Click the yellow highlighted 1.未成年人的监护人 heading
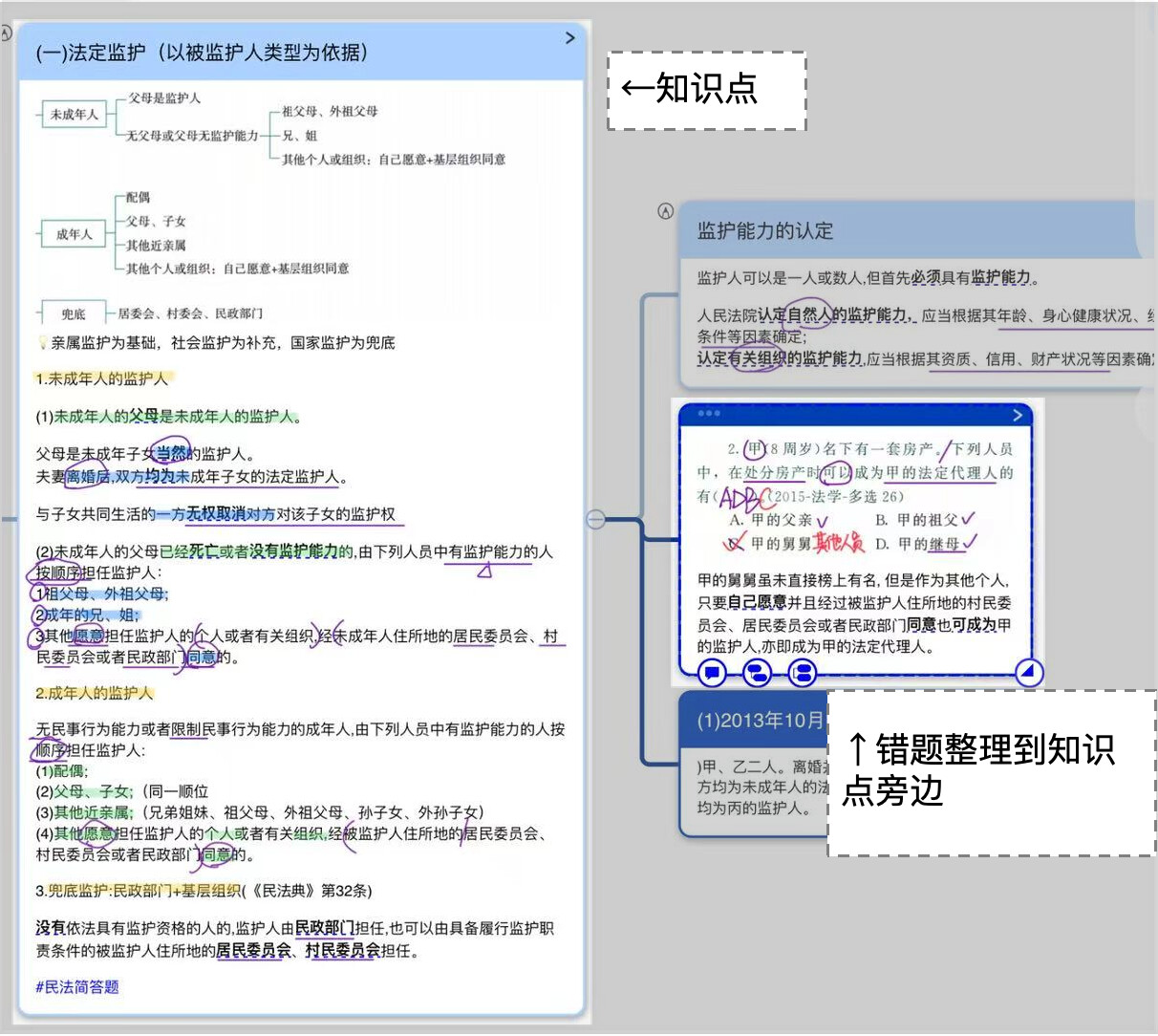This screenshot has height=1036, width=1158. tap(101, 378)
